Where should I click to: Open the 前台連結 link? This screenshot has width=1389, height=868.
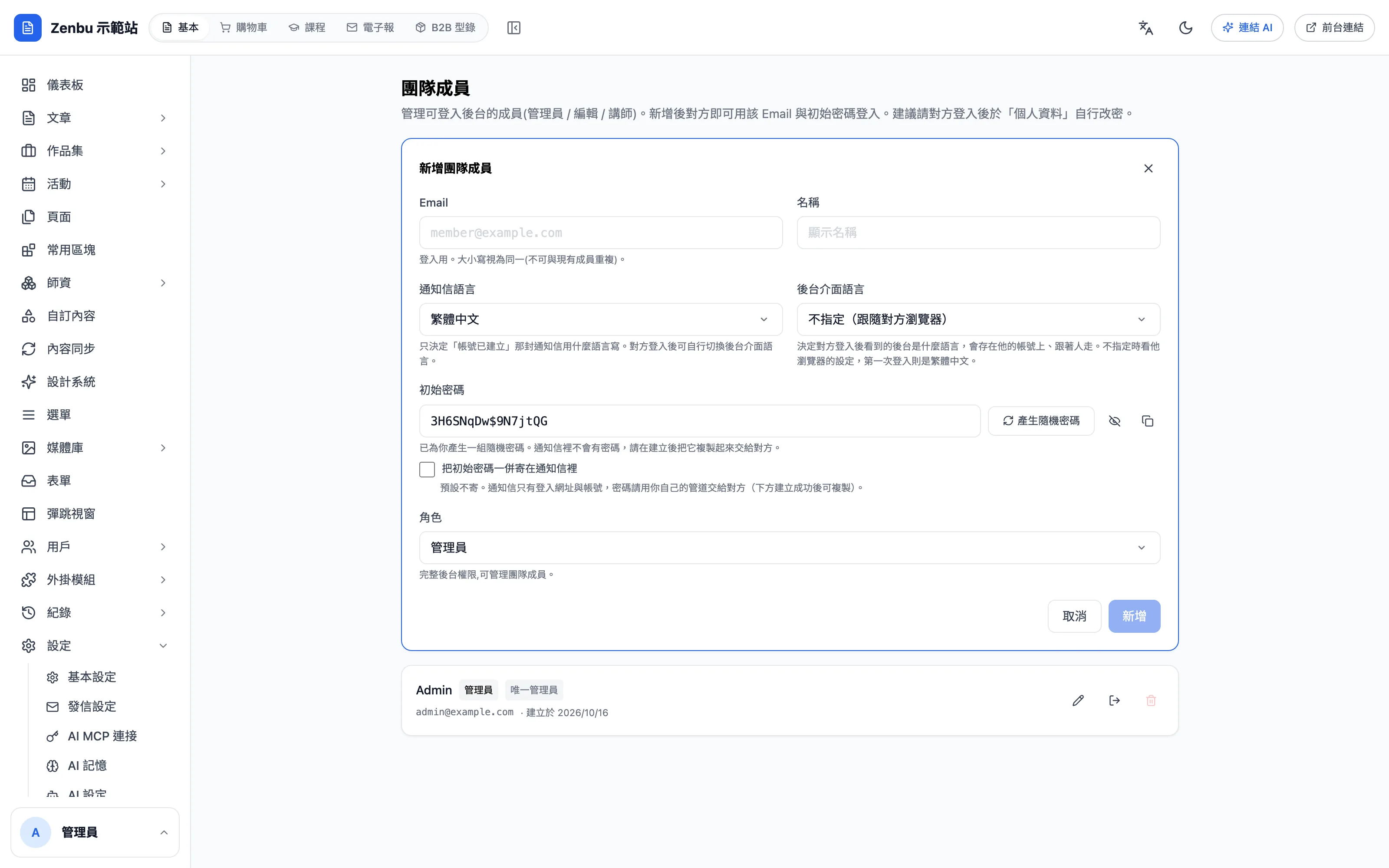1334,27
